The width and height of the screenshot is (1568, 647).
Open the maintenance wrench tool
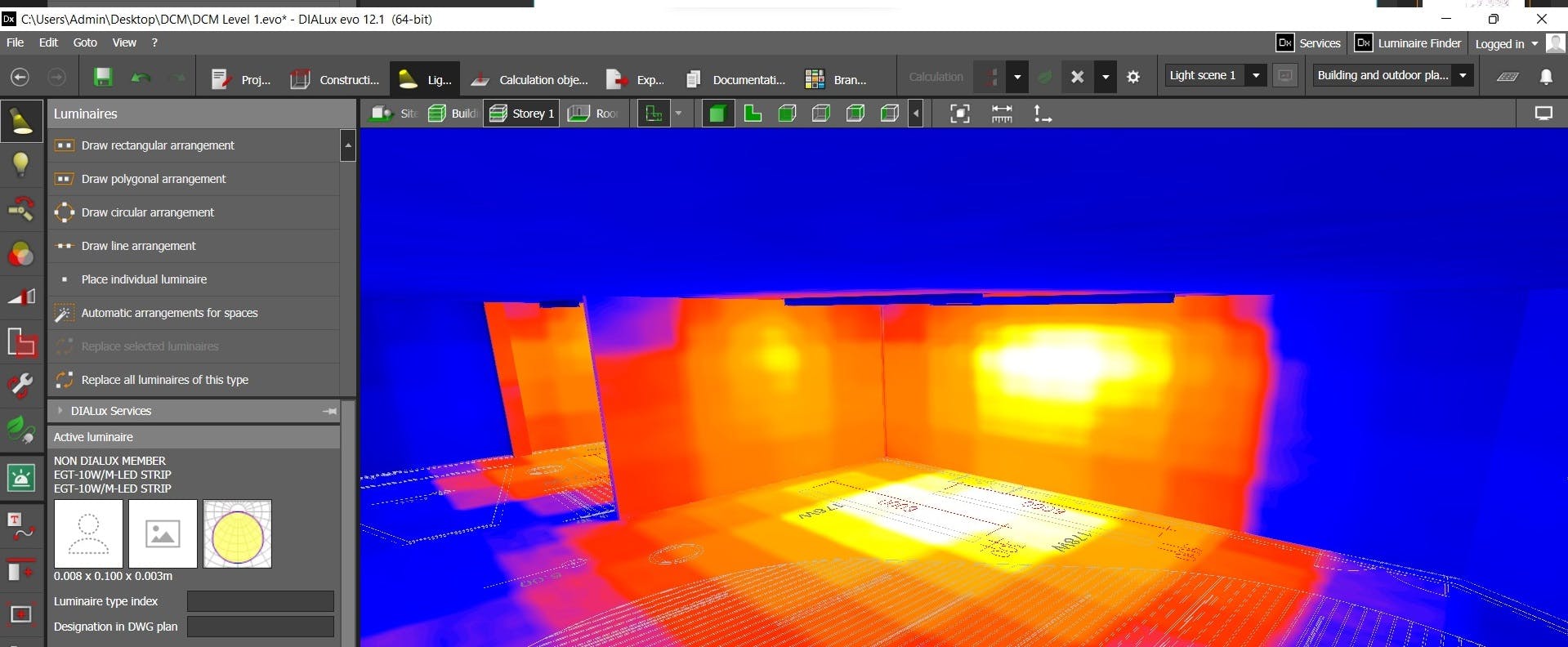21,386
